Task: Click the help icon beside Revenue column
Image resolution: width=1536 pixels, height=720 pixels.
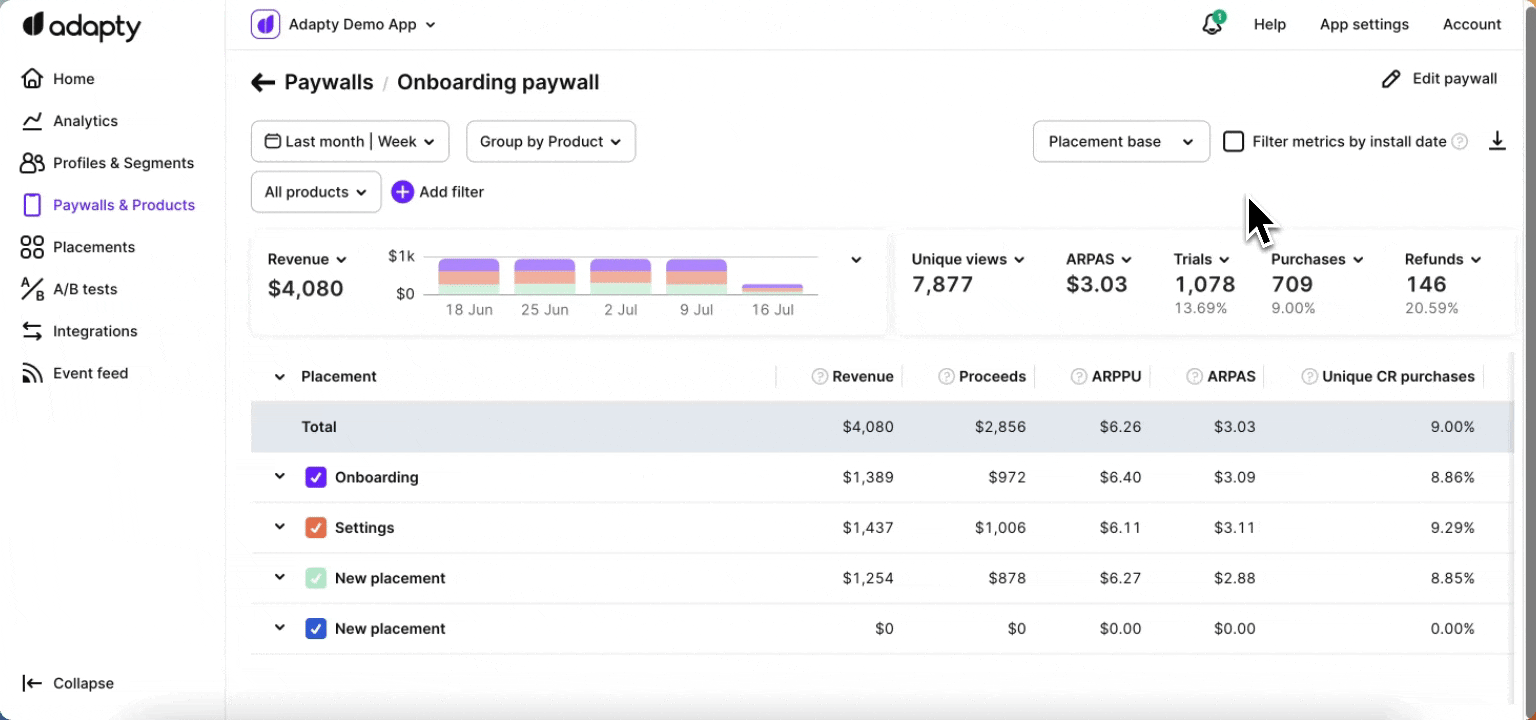Action: pos(820,377)
